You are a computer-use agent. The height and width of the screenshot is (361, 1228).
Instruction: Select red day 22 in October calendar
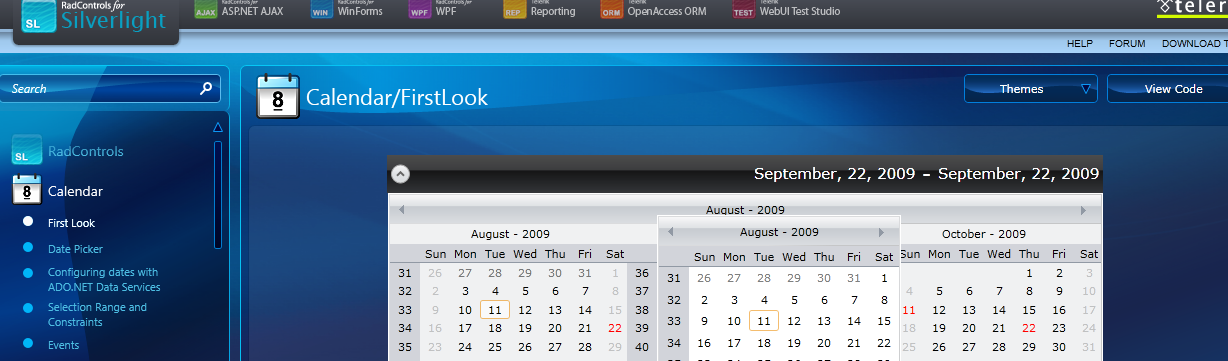[1029, 328]
